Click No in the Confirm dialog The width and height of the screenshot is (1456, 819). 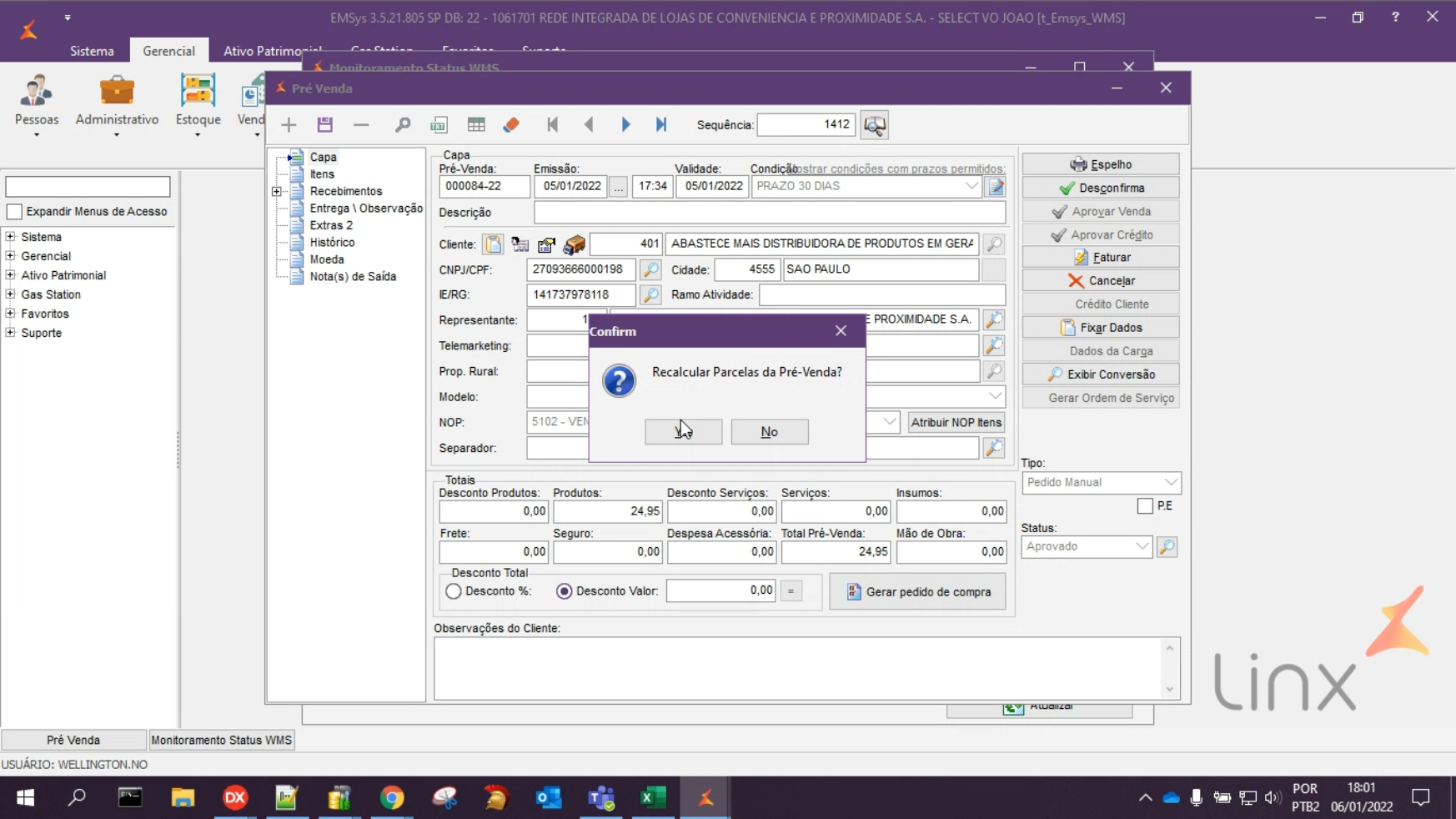[x=769, y=432]
